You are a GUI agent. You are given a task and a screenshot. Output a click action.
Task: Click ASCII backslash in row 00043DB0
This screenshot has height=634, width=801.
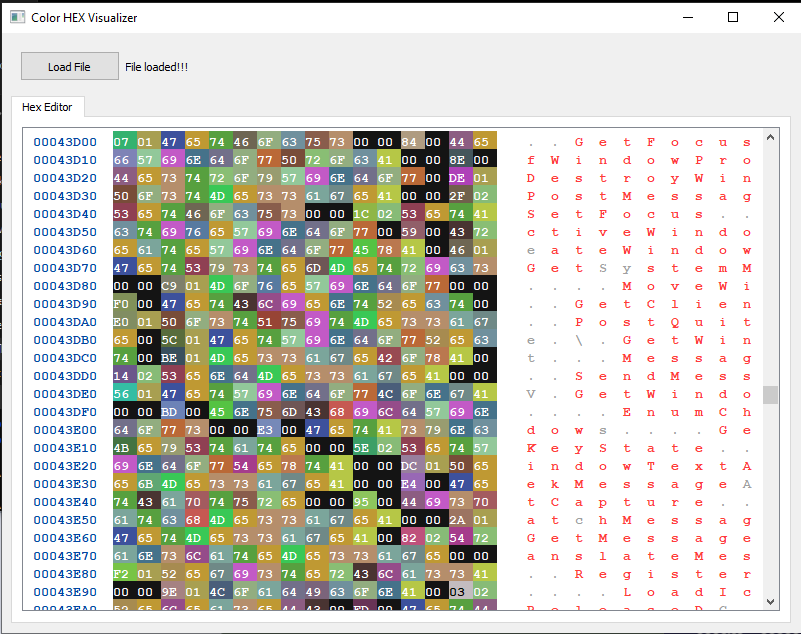tap(579, 340)
